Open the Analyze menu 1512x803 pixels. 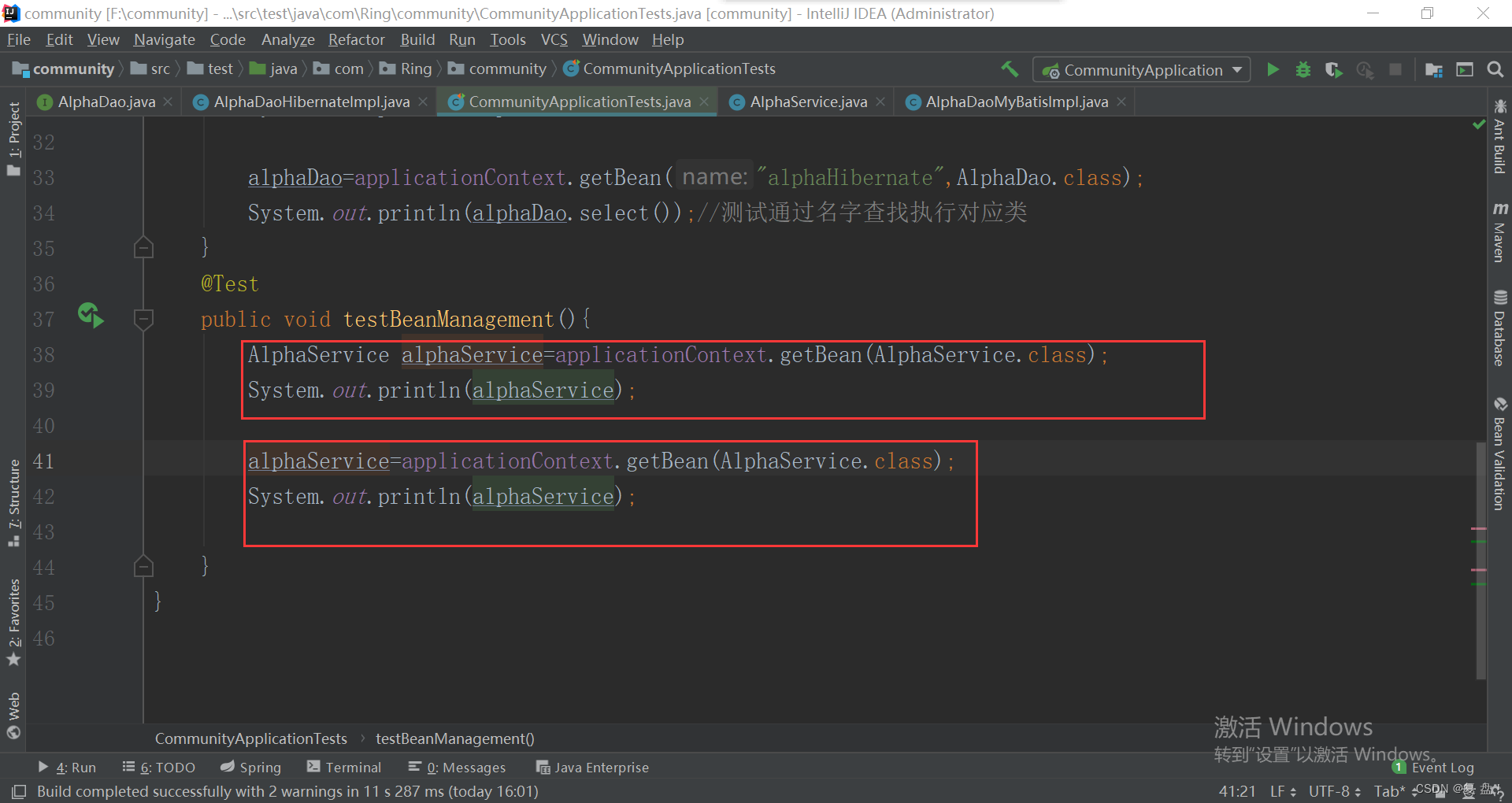[x=287, y=39]
